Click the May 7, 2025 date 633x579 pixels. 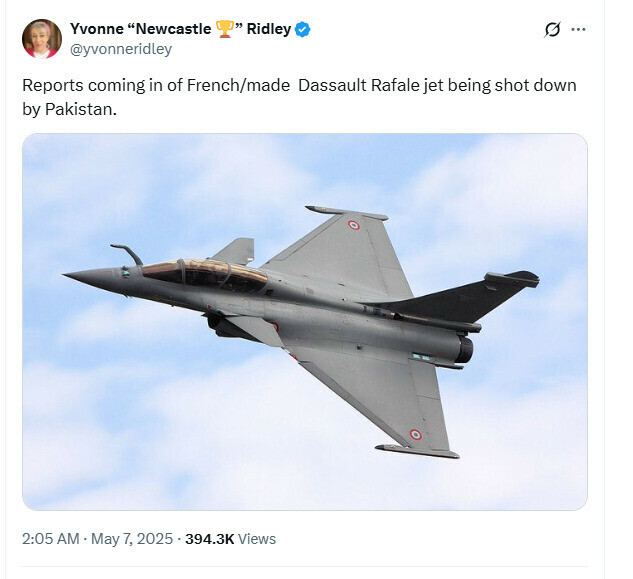(x=130, y=538)
